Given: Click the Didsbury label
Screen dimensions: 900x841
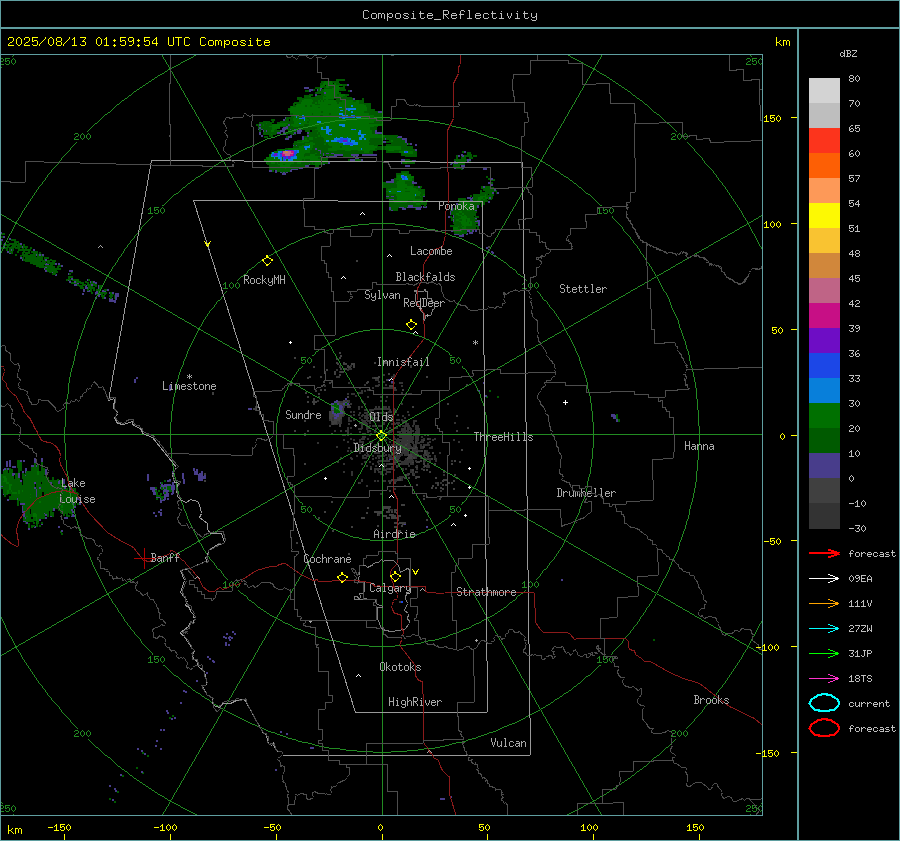Looking at the screenshot, I should point(377,448).
